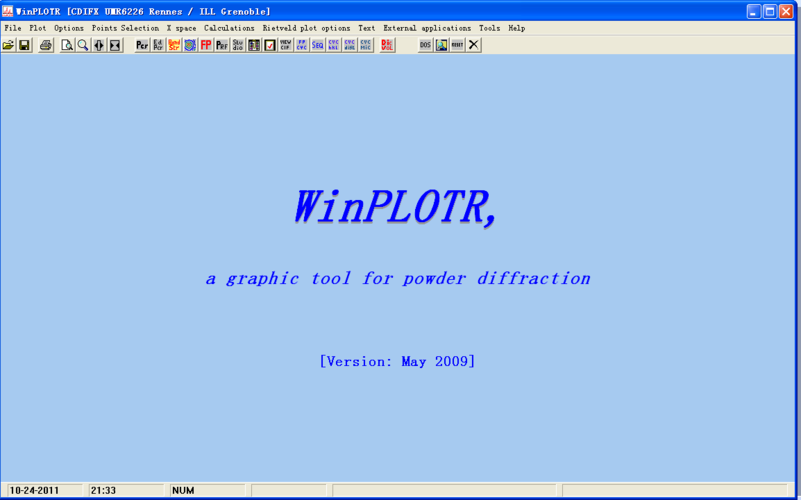Screen dimensions: 801x500
Task: Click the CYC hkl icon
Action: click(334, 45)
